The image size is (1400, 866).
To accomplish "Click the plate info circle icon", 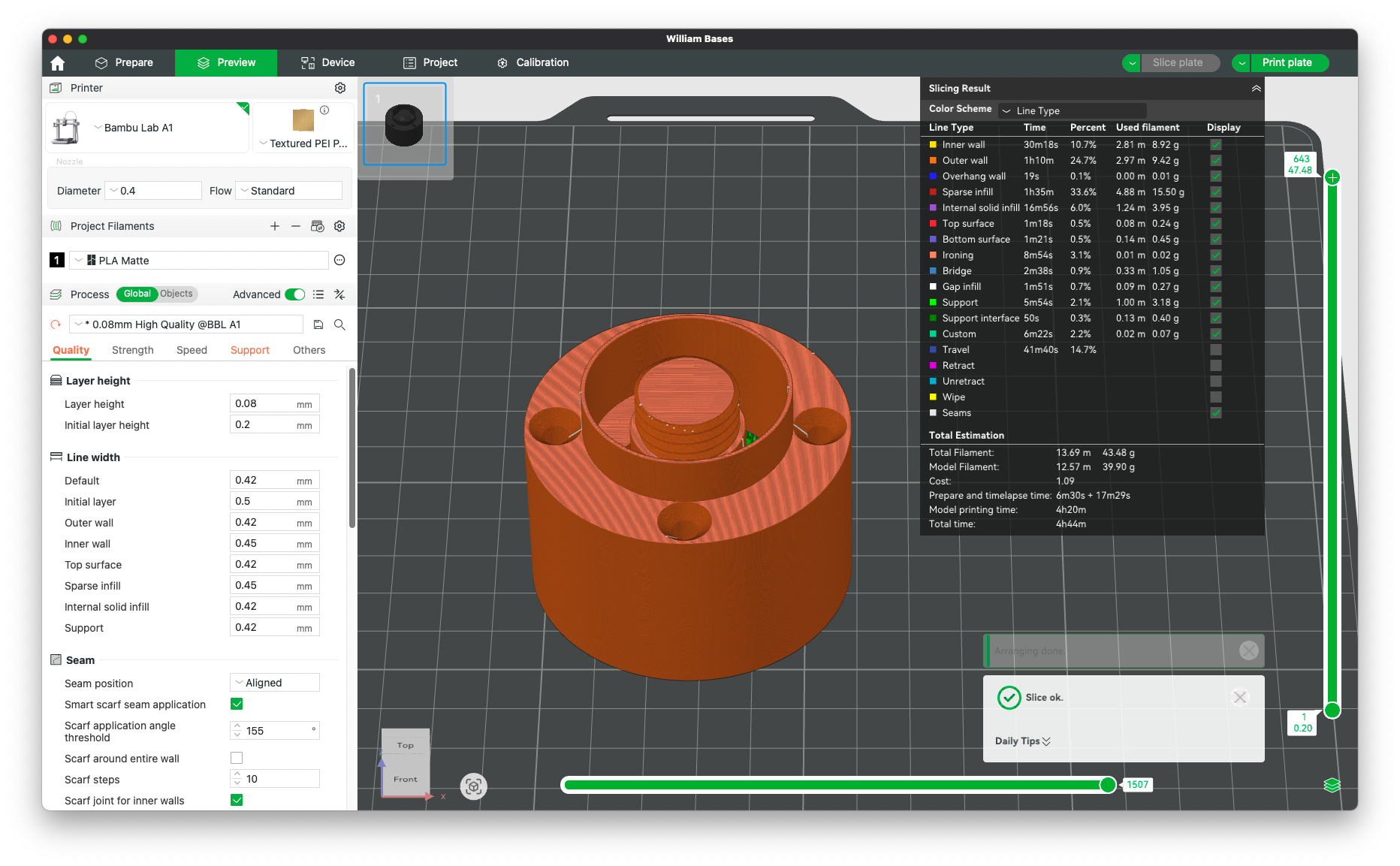I will click(x=324, y=110).
